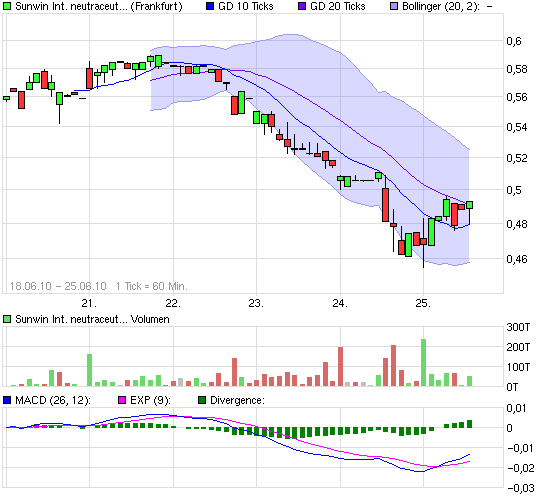Click the -0,02 MACD axis label
The width and height of the screenshot is (545, 496).
click(x=521, y=468)
